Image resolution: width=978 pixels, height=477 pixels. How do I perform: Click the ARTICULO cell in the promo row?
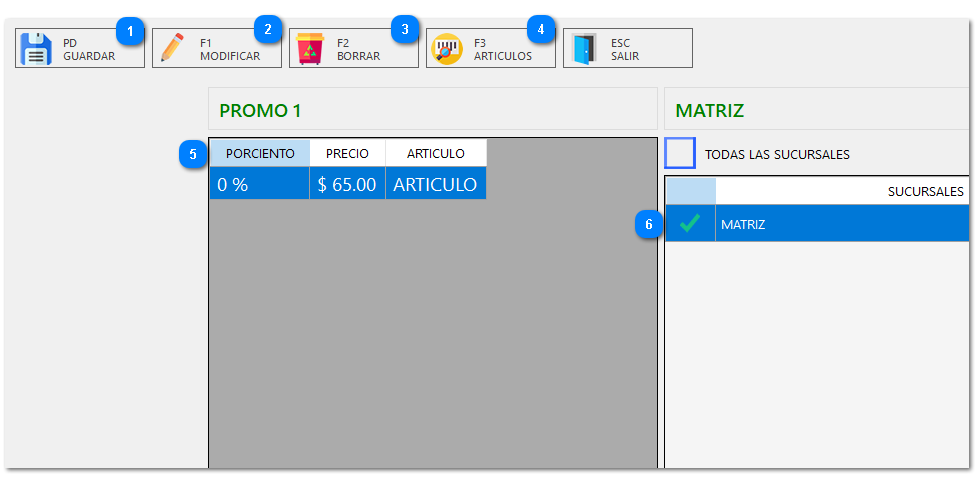[436, 183]
